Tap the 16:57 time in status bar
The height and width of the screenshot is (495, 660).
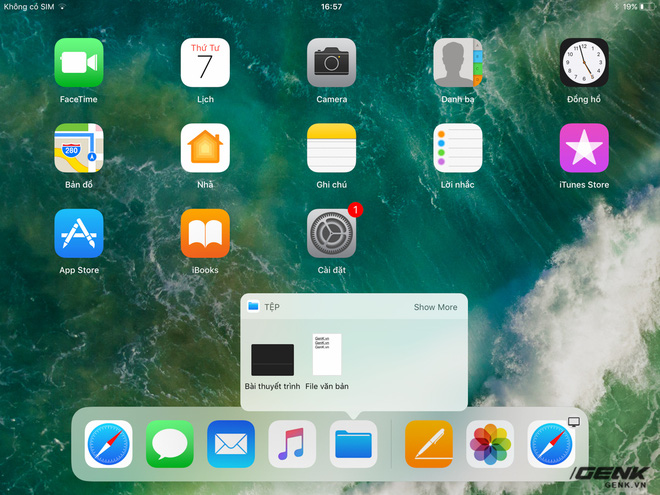click(x=331, y=7)
